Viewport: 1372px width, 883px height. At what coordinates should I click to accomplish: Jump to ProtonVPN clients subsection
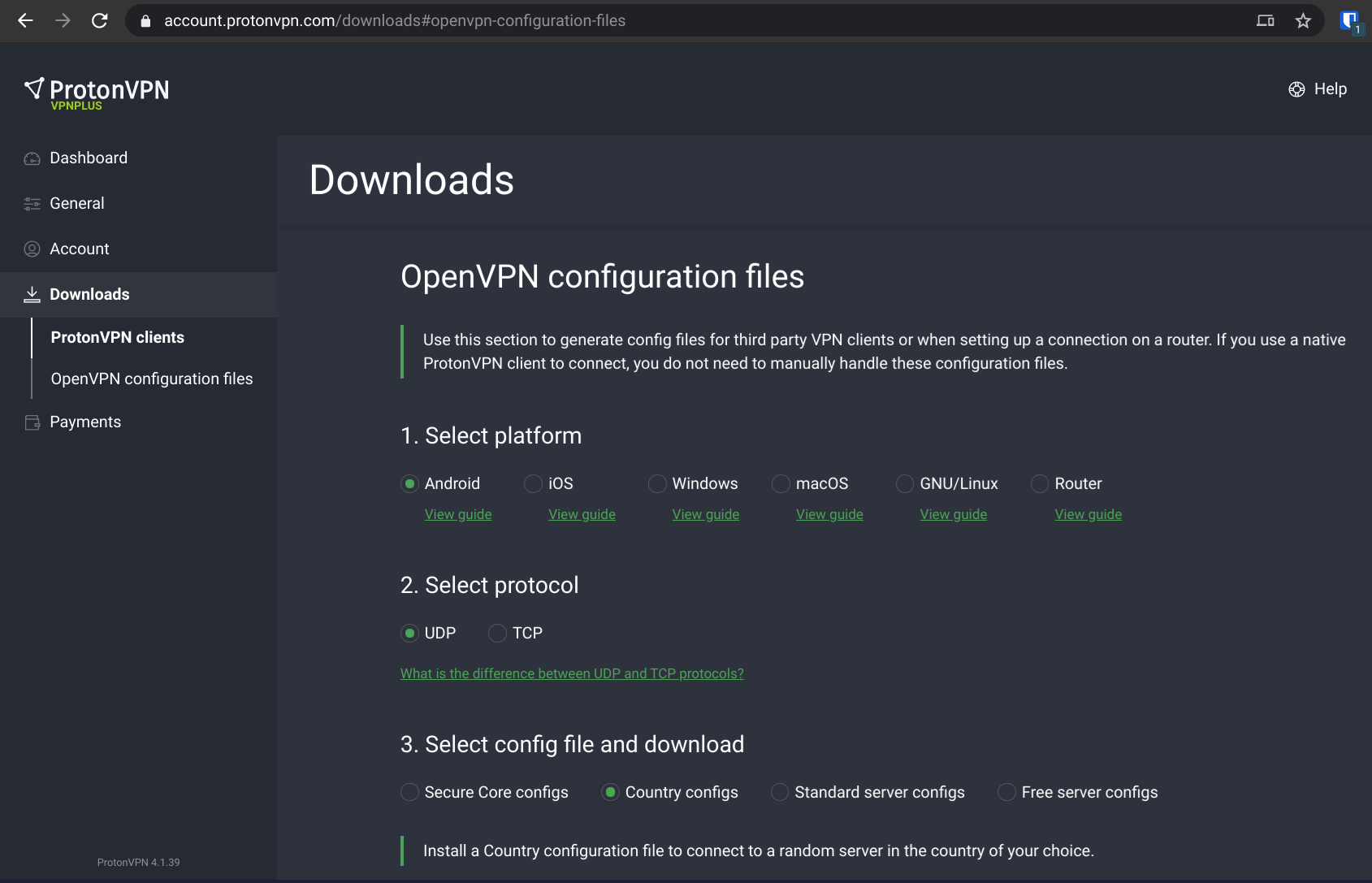tap(118, 338)
